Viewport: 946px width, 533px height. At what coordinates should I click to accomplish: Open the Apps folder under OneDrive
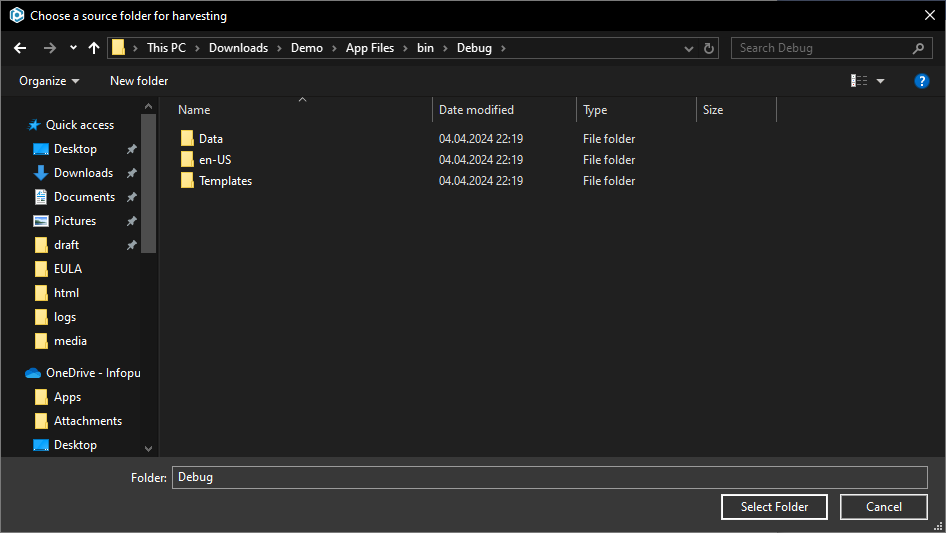tap(67, 397)
